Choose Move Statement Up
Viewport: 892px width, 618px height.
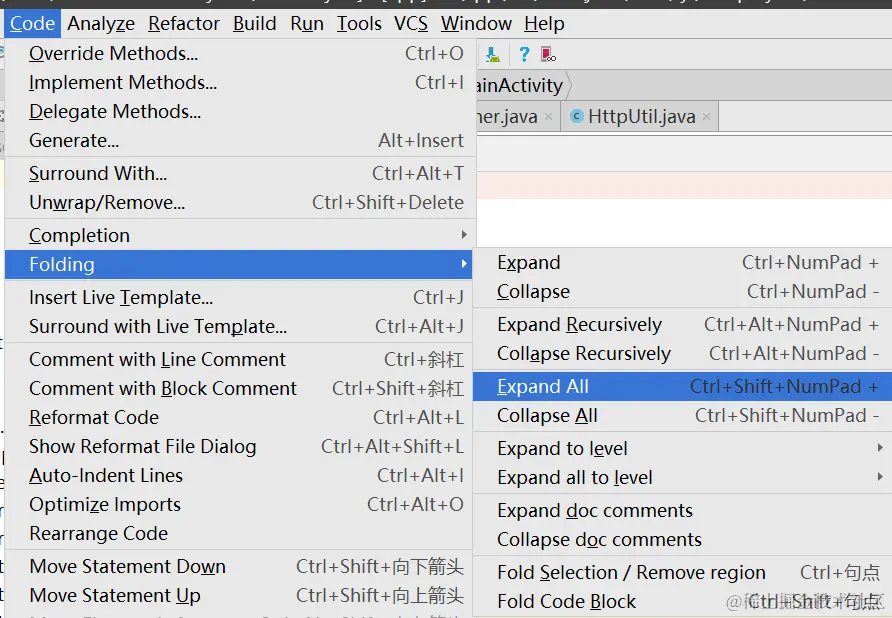[x=240, y=596]
